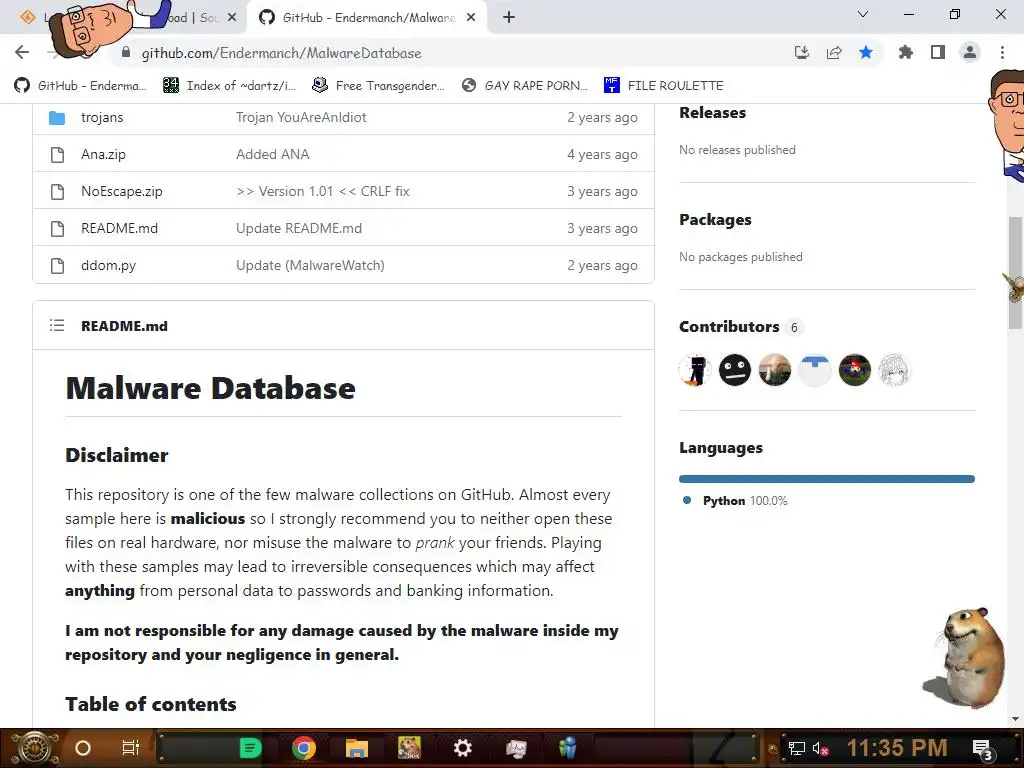This screenshot has height=768, width=1024.
Task: Click the page vertical scrollbar thumb
Action: click(x=1016, y=271)
